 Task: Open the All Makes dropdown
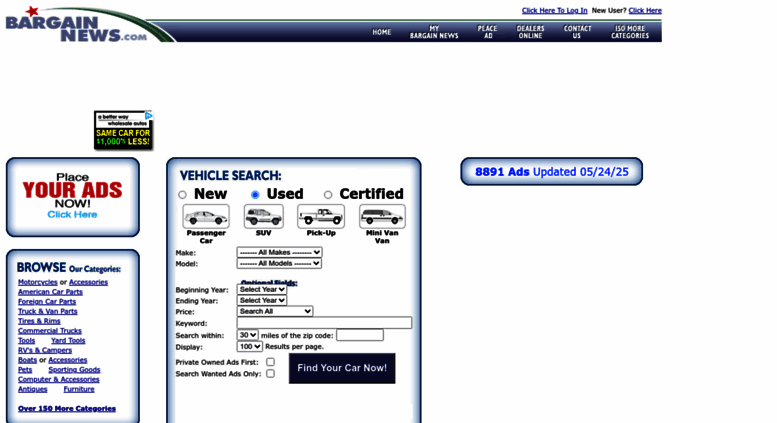(x=279, y=253)
